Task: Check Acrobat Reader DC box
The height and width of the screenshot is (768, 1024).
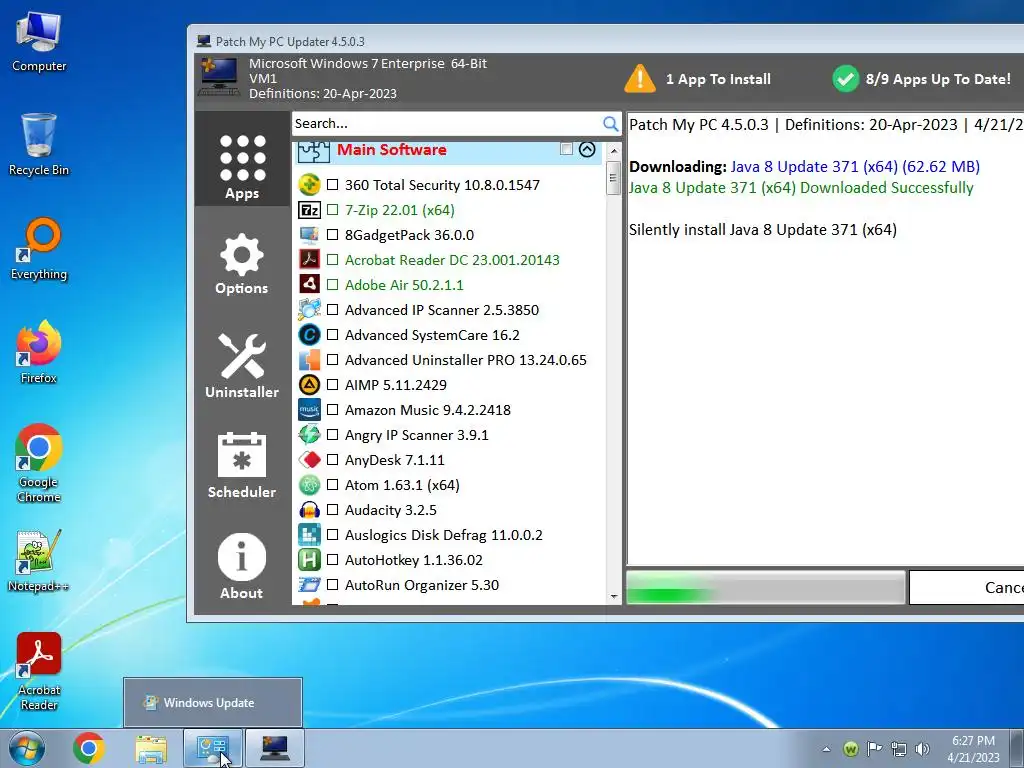Action: point(332,260)
